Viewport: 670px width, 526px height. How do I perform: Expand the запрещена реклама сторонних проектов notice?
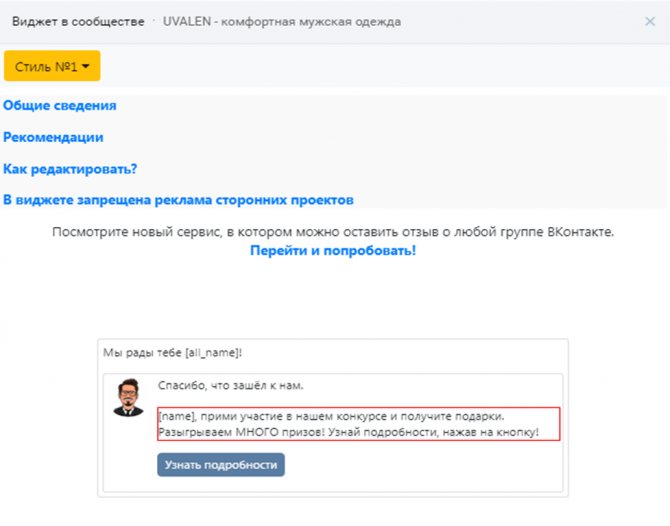(x=178, y=200)
